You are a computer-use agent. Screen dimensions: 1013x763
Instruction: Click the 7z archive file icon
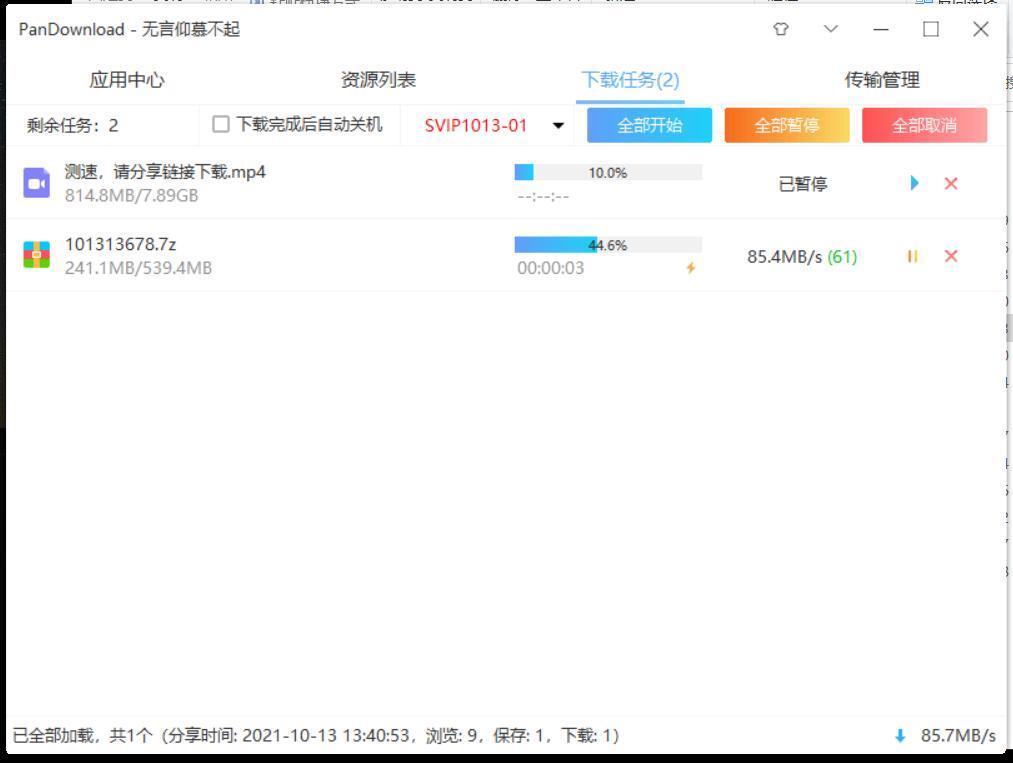36,255
